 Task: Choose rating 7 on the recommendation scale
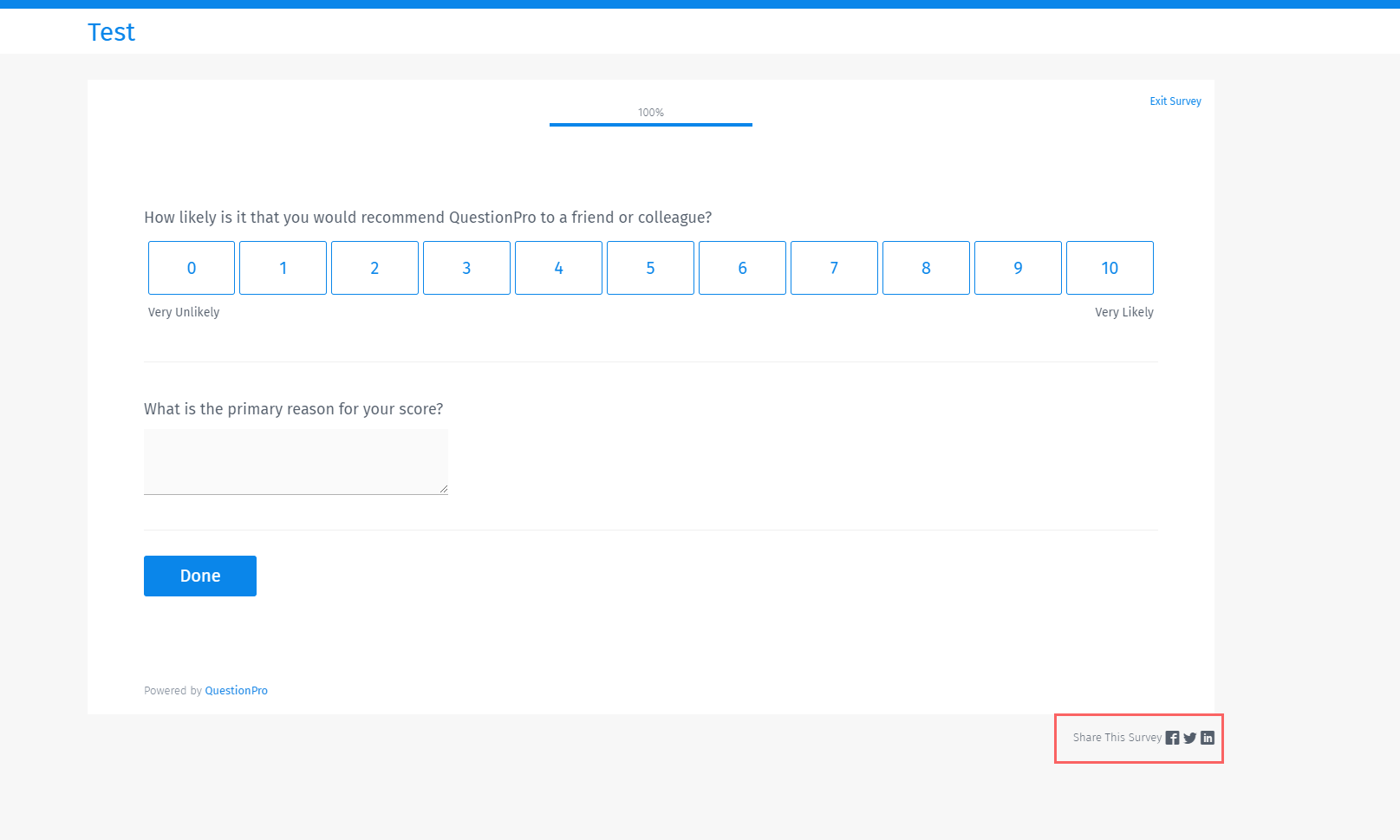click(834, 268)
